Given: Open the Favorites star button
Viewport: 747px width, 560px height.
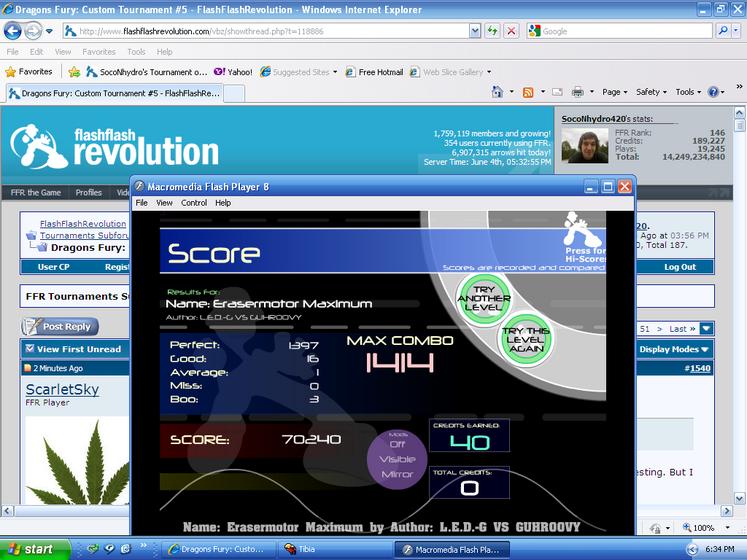Looking at the screenshot, I should tap(29, 72).
